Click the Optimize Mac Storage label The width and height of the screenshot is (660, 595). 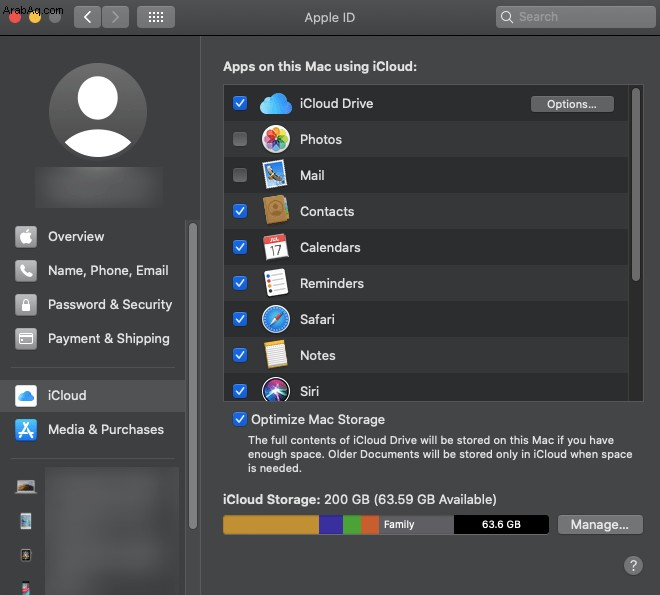318,420
